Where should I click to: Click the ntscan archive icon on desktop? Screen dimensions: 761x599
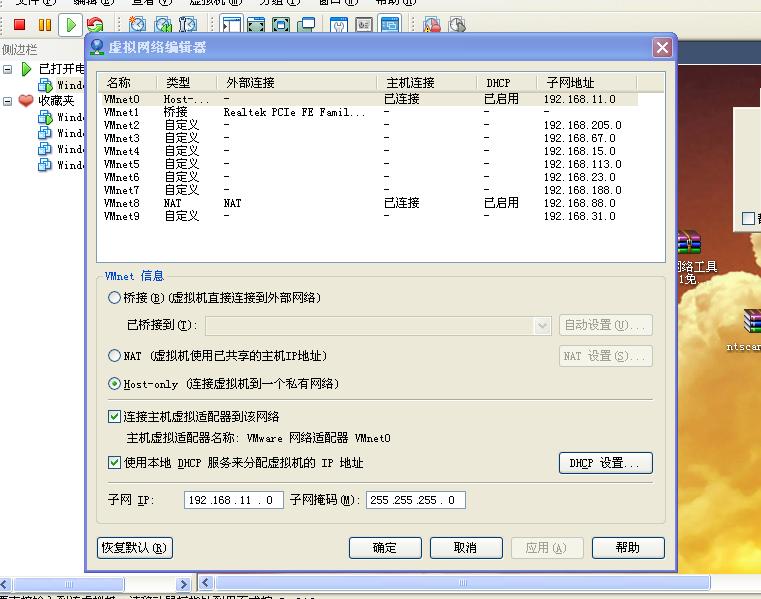click(x=752, y=321)
